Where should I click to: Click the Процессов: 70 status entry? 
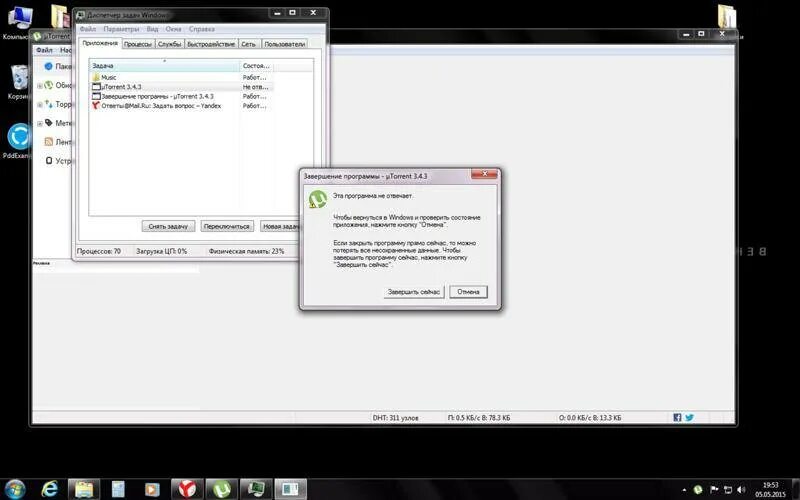pyautogui.click(x=99, y=251)
